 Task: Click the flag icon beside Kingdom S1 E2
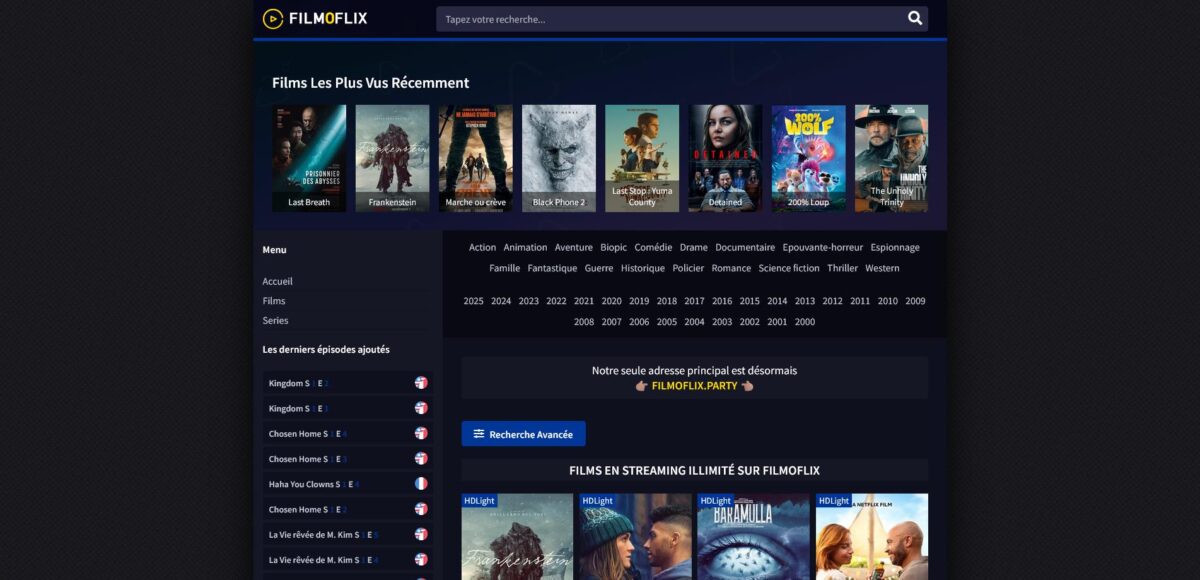click(421, 383)
